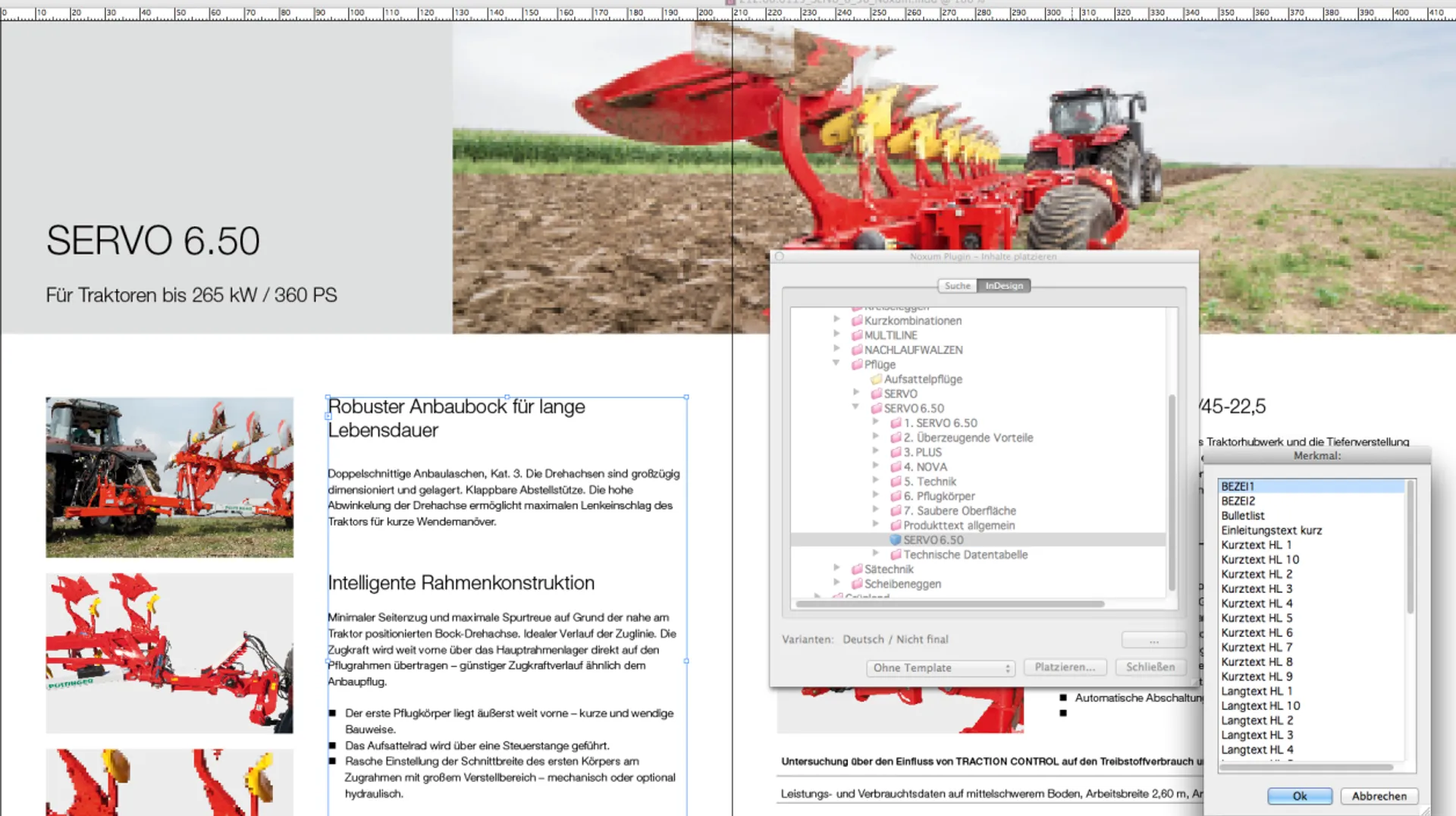Viewport: 1456px width, 816px height.
Task: Expand the Kurzkombinationen folder
Action: click(836, 320)
